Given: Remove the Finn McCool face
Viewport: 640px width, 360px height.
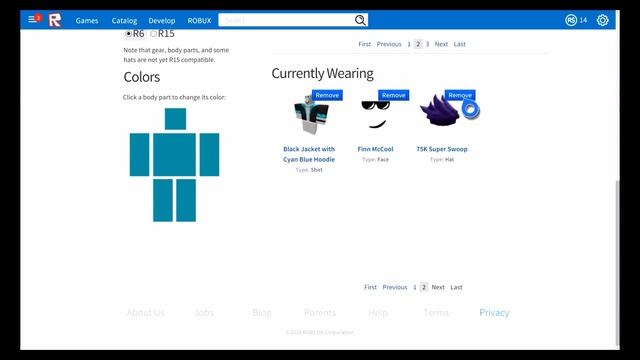Looking at the screenshot, I should pos(393,95).
